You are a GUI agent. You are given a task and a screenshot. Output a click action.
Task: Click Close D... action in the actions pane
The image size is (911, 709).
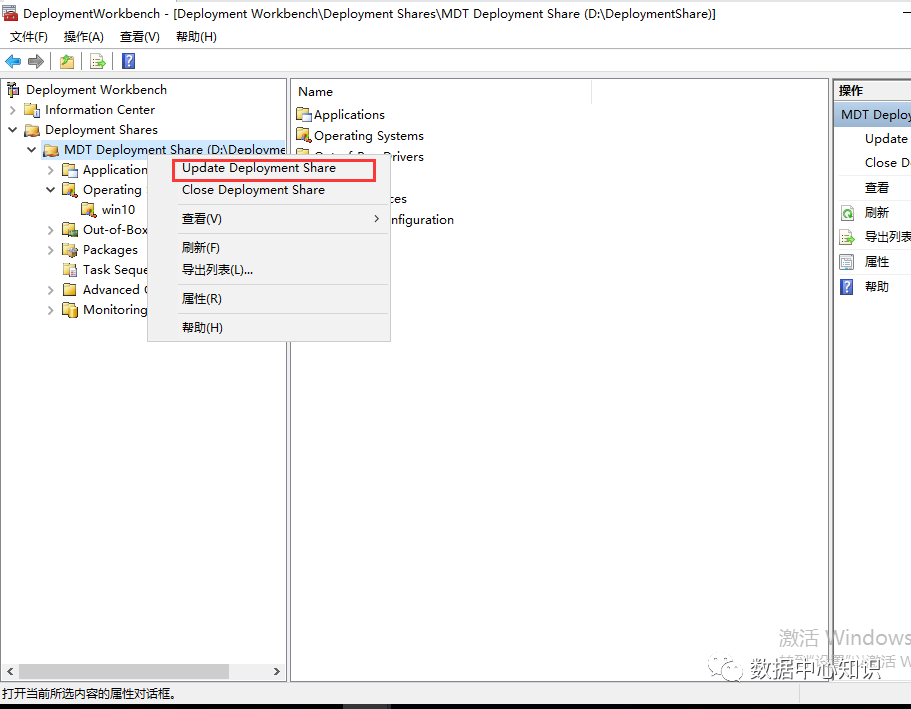(887, 163)
